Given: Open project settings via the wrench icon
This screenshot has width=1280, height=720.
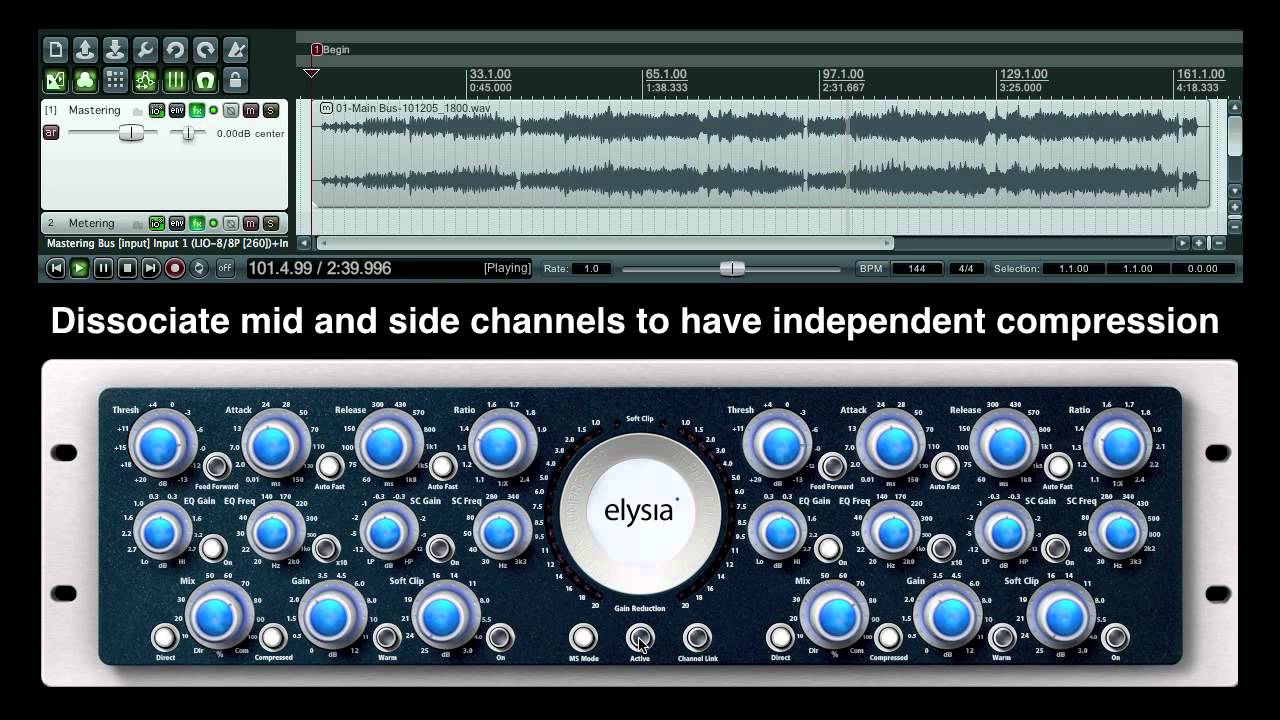Looking at the screenshot, I should [x=146, y=50].
